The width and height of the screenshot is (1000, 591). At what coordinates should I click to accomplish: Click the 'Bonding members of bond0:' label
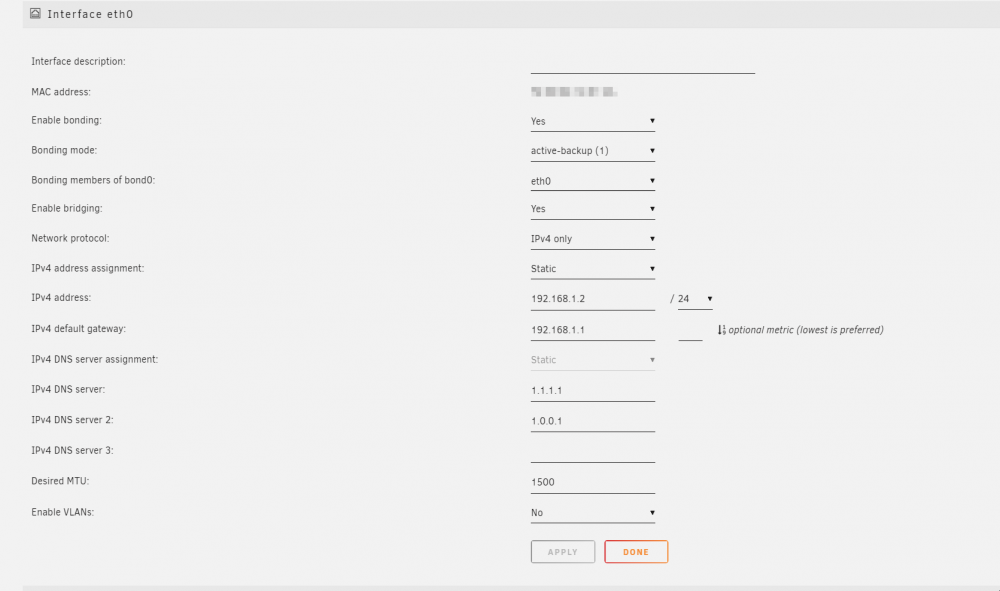pyautogui.click(x=93, y=180)
